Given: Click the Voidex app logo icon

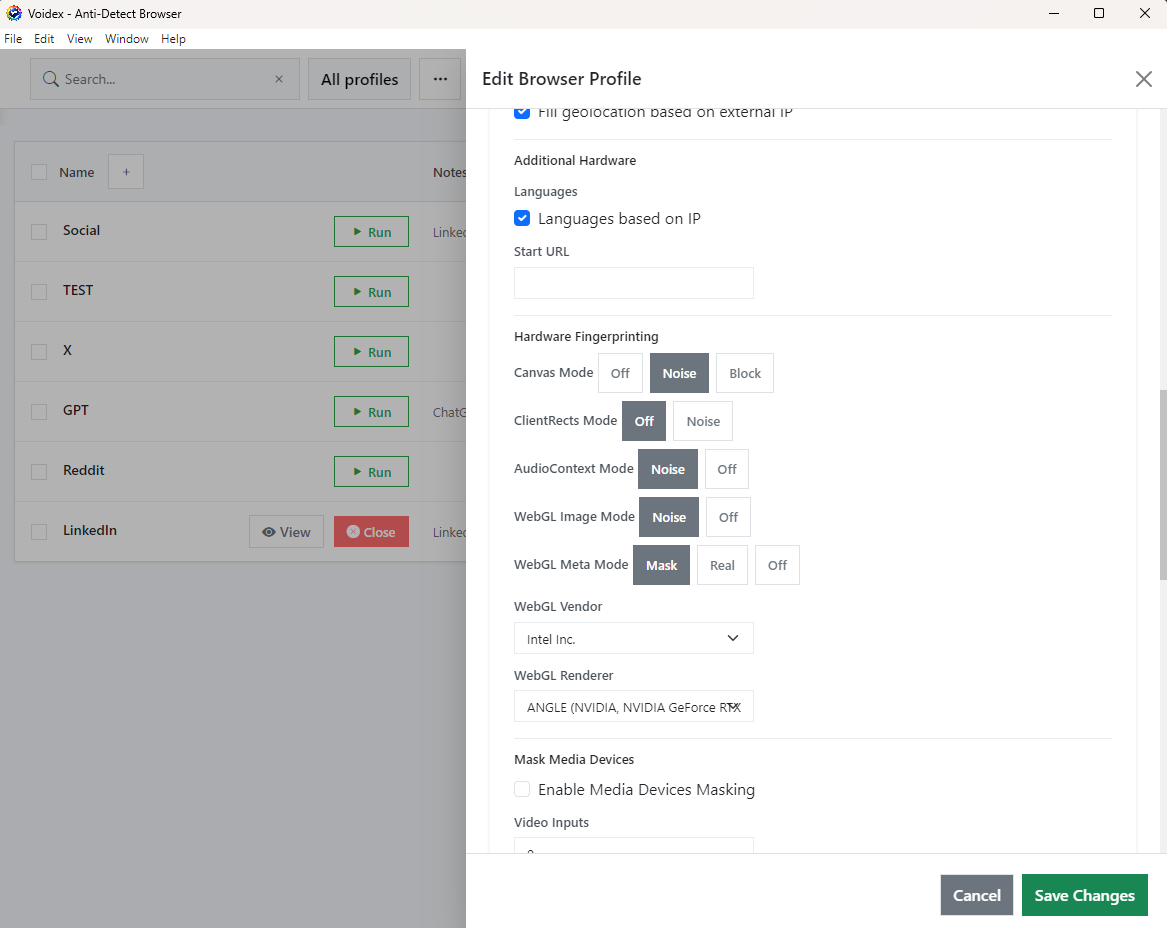Looking at the screenshot, I should [13, 13].
